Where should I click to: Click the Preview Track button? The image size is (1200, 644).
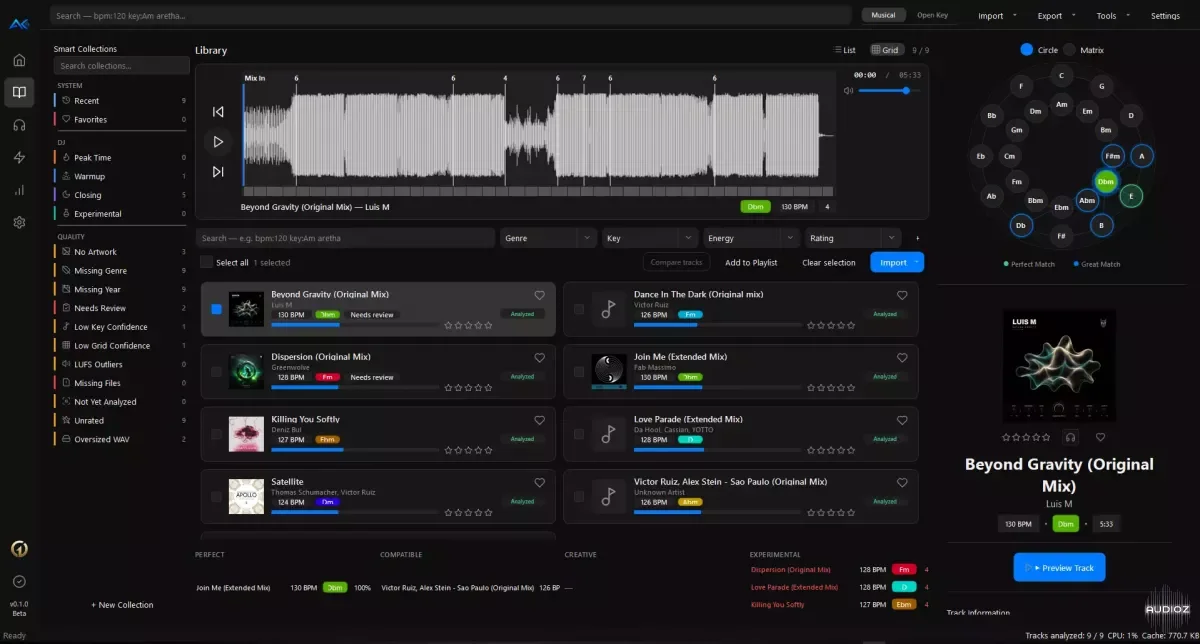point(1059,567)
